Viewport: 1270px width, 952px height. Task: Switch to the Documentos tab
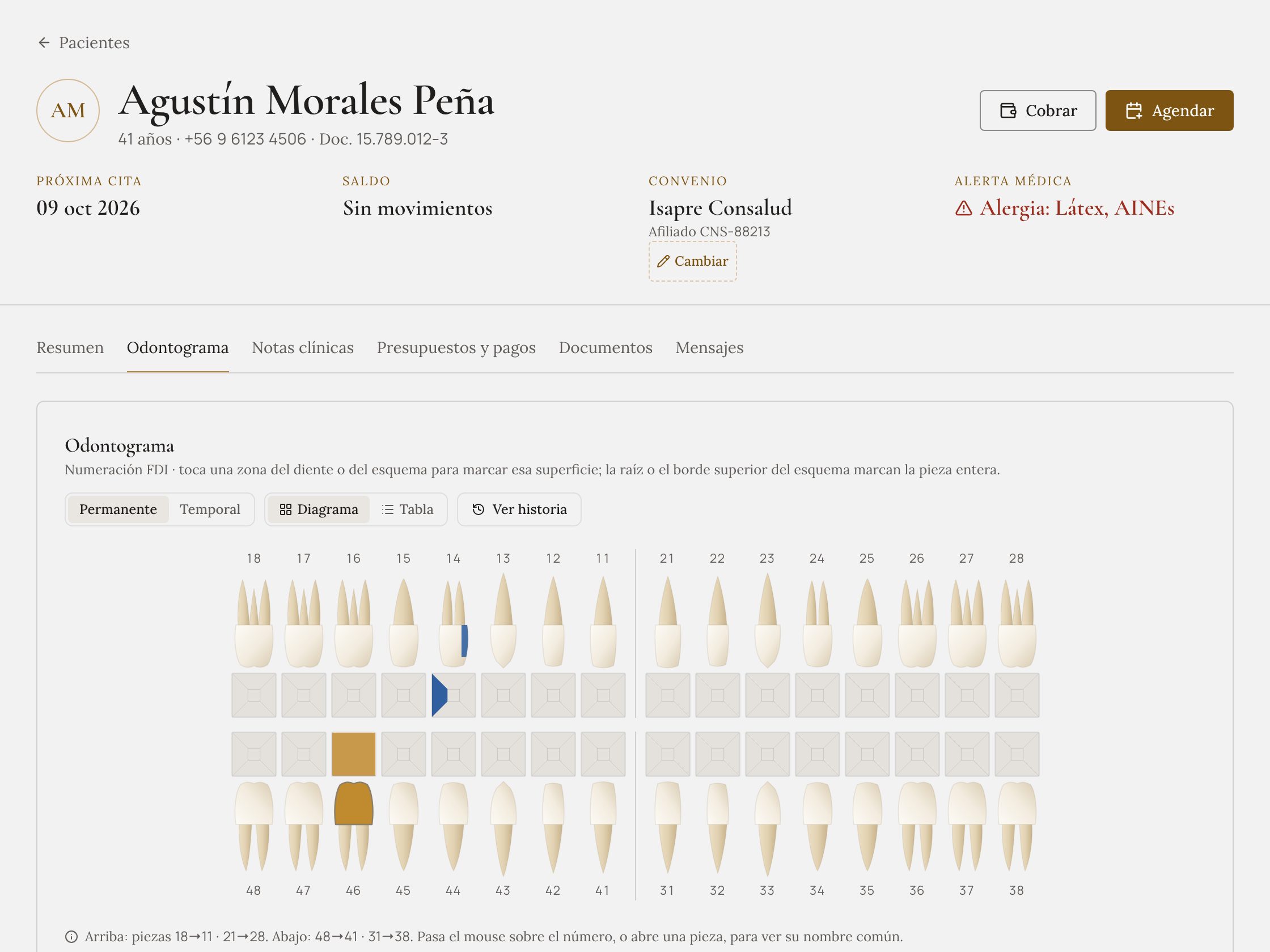605,347
